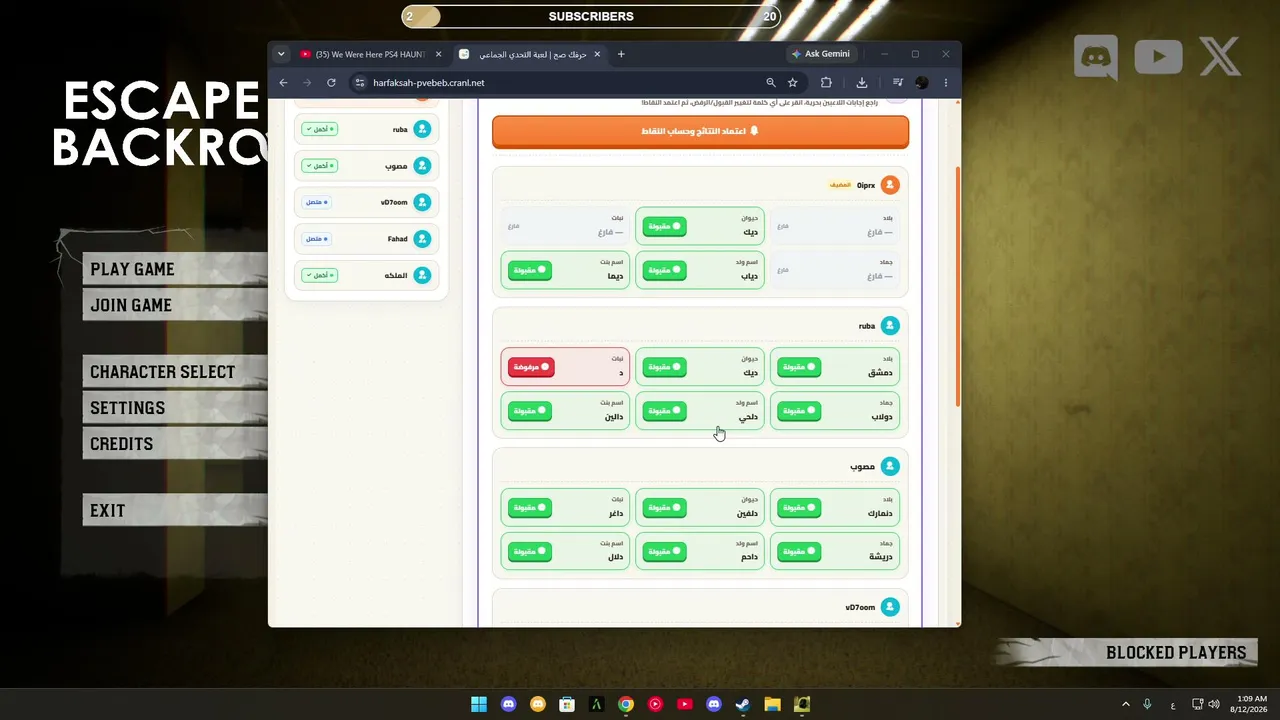Image resolution: width=1280 pixels, height=720 pixels.
Task: Toggle ruba's جماد answer دولاب status
Action: coord(799,411)
